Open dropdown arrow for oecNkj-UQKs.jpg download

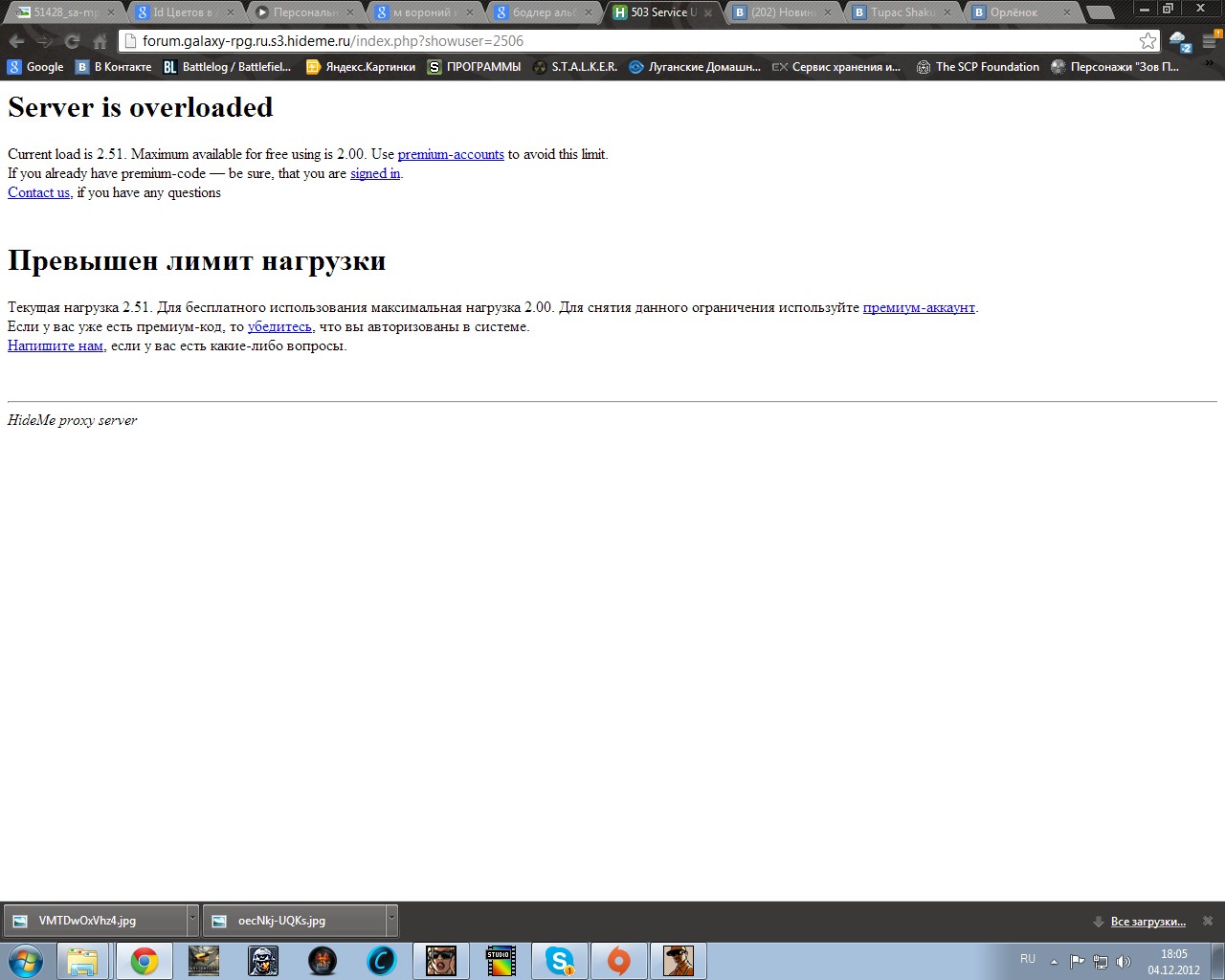tap(391, 921)
